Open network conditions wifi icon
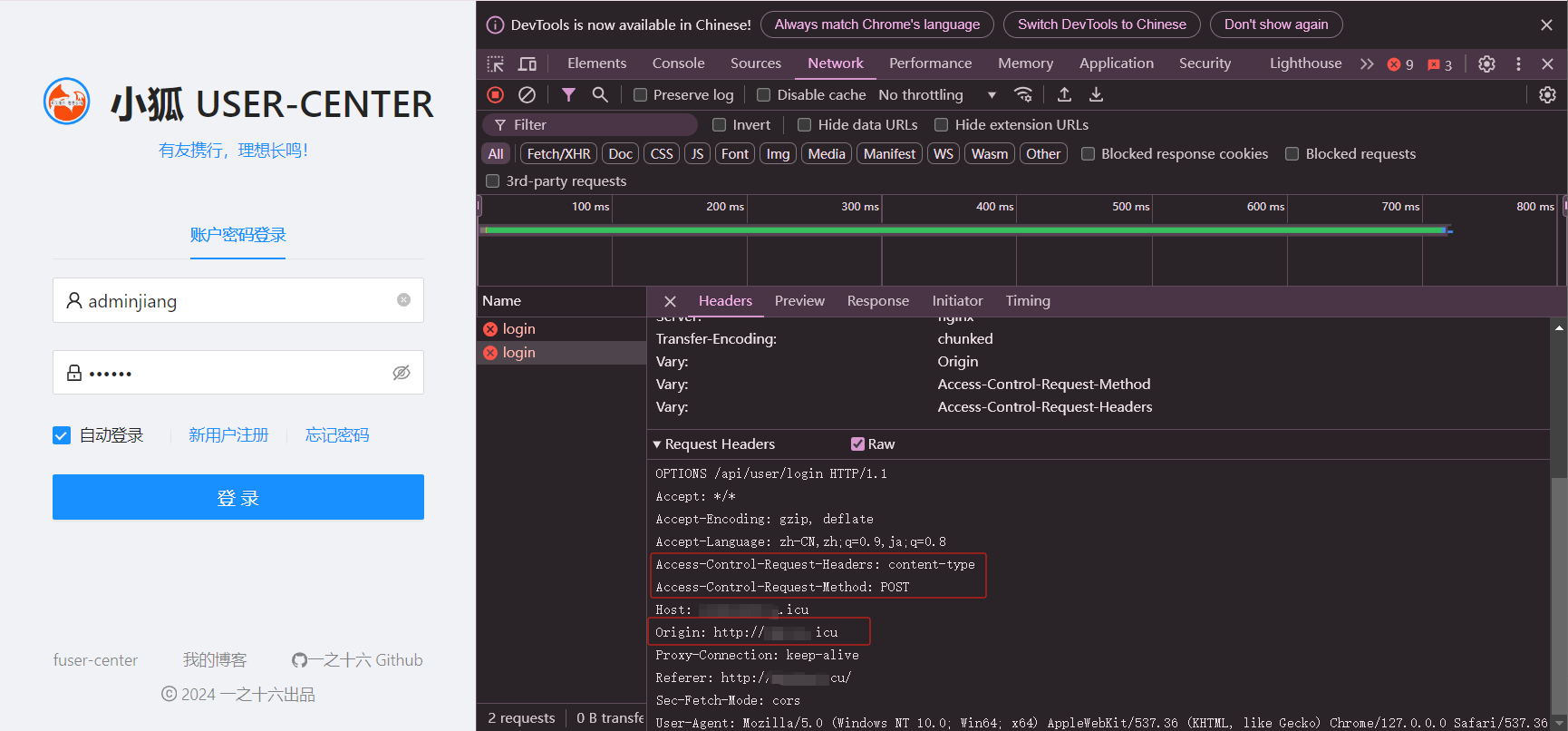The width and height of the screenshot is (1568, 731). click(1023, 94)
